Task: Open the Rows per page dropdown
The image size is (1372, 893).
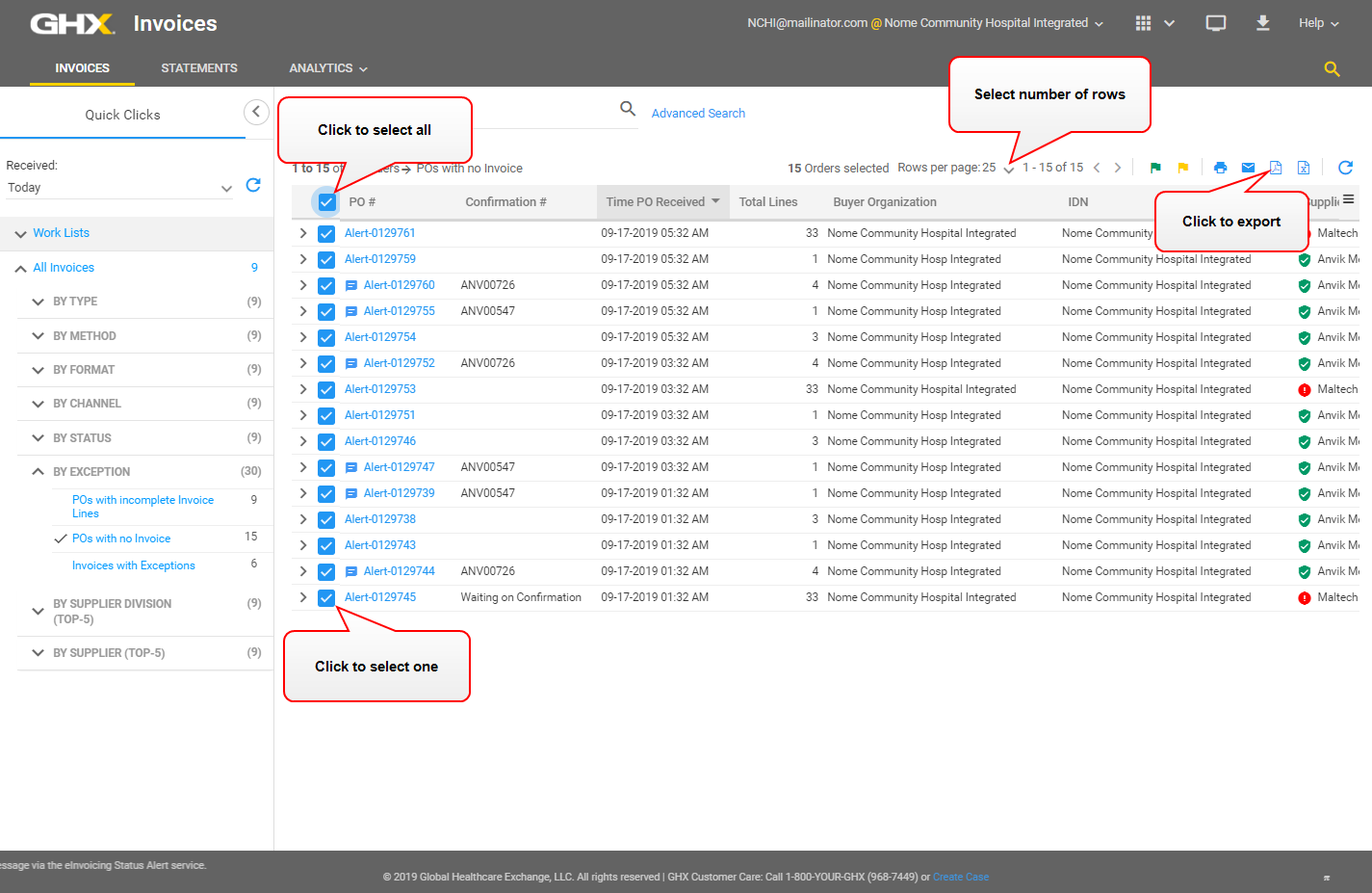Action: tap(1007, 169)
